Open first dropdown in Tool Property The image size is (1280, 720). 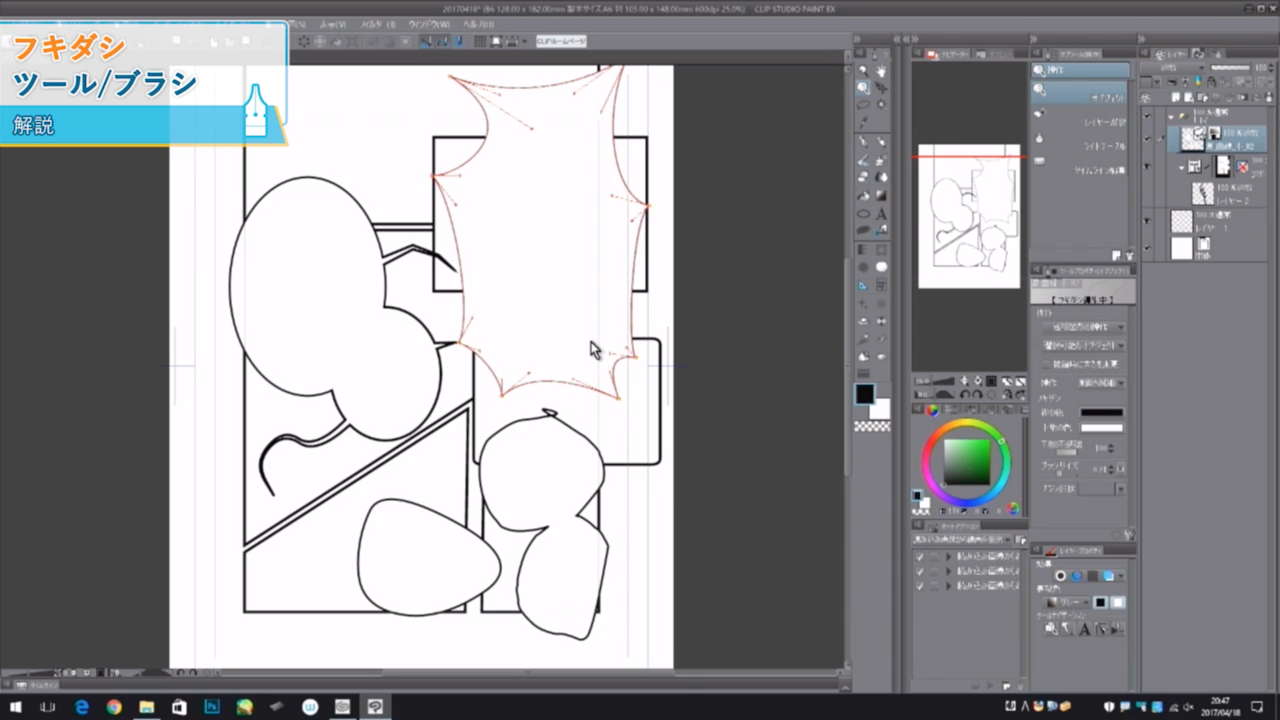coord(1082,327)
